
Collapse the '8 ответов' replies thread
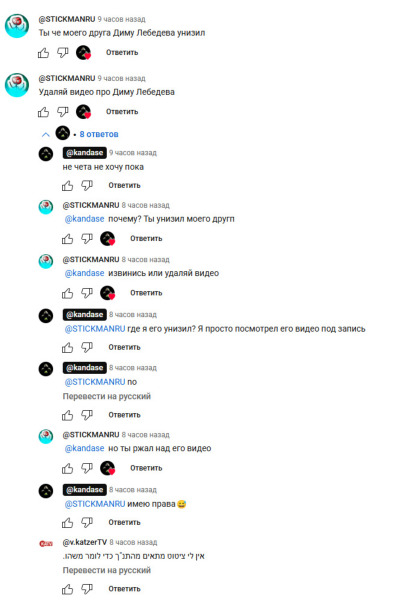[x=45, y=134]
